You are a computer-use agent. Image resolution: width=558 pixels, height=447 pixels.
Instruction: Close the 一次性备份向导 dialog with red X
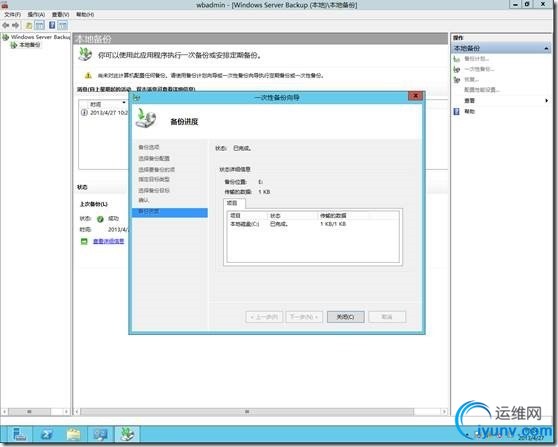point(415,96)
